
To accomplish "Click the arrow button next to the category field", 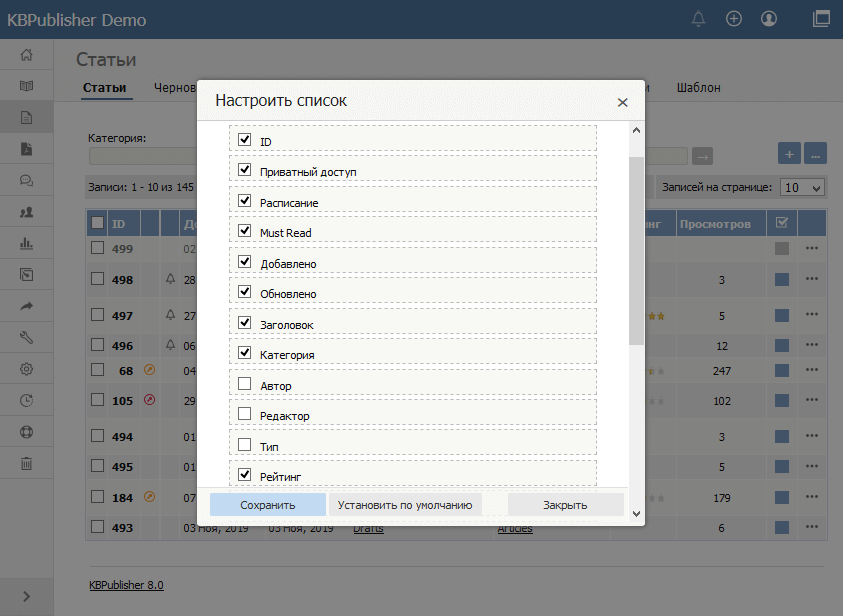I will [702, 156].
